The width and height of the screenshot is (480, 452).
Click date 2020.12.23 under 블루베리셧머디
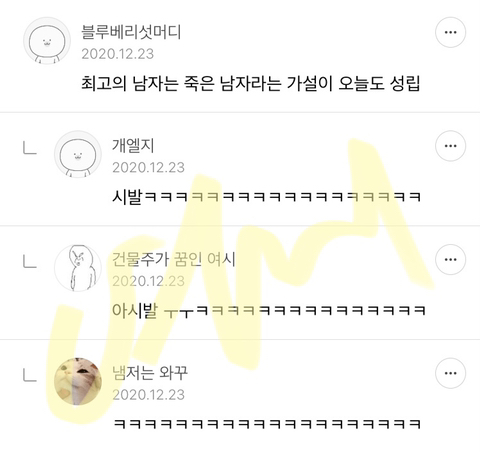coord(118,54)
